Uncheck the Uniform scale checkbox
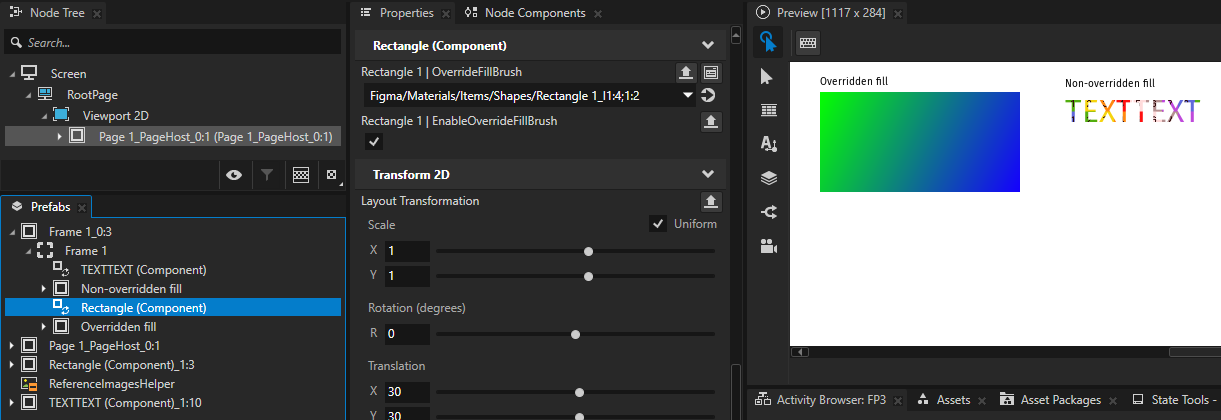 tap(657, 224)
